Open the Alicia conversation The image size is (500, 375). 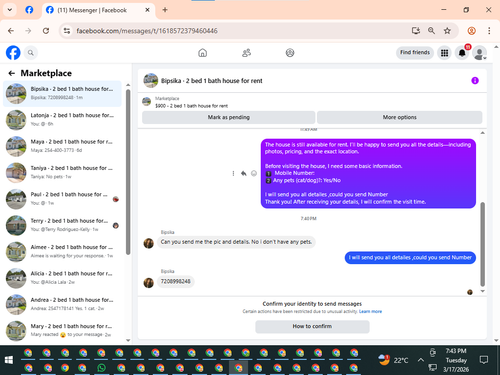click(x=62, y=278)
